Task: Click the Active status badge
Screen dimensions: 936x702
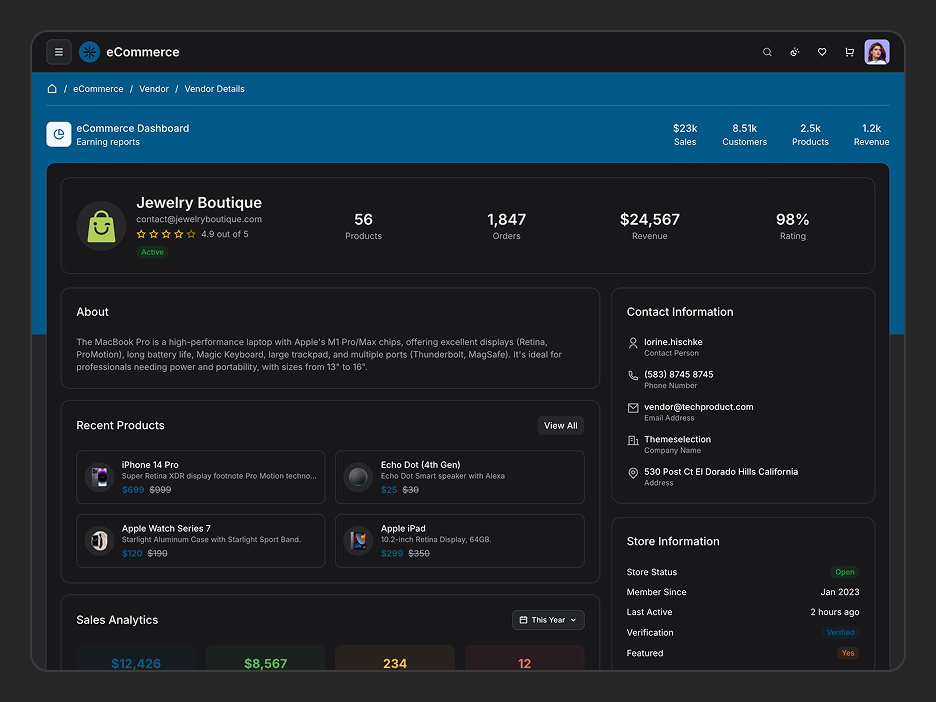Action: (152, 252)
